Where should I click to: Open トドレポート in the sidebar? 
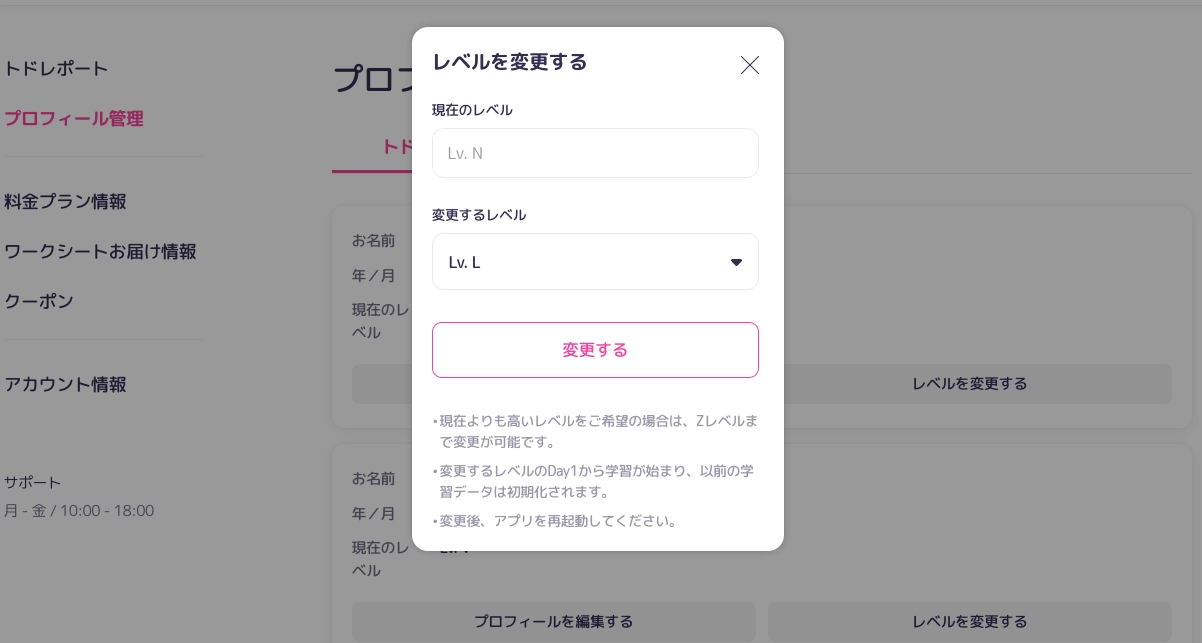point(56,69)
